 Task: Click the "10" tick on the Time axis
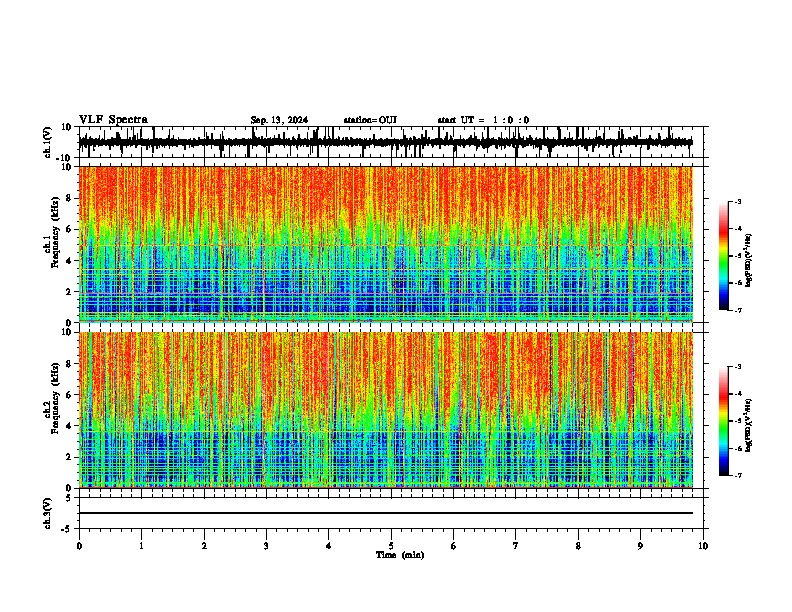pos(703,546)
